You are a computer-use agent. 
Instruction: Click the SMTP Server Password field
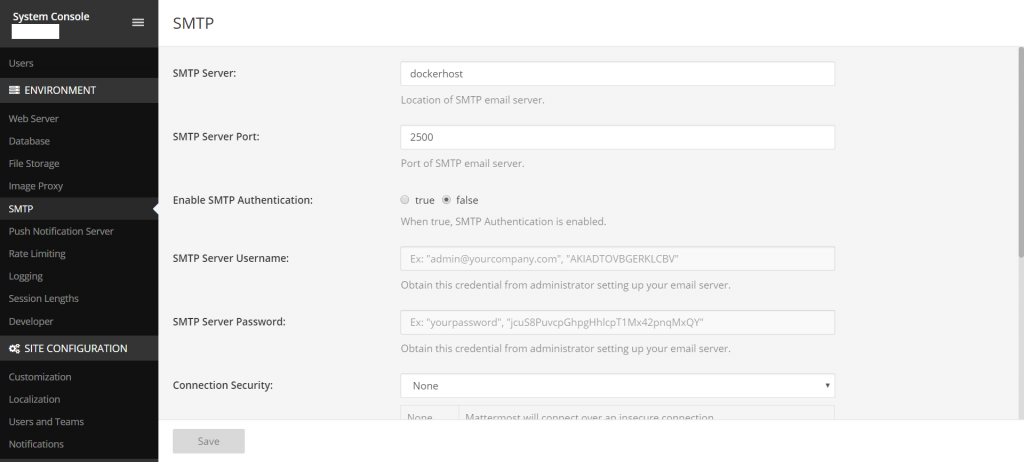(617, 323)
